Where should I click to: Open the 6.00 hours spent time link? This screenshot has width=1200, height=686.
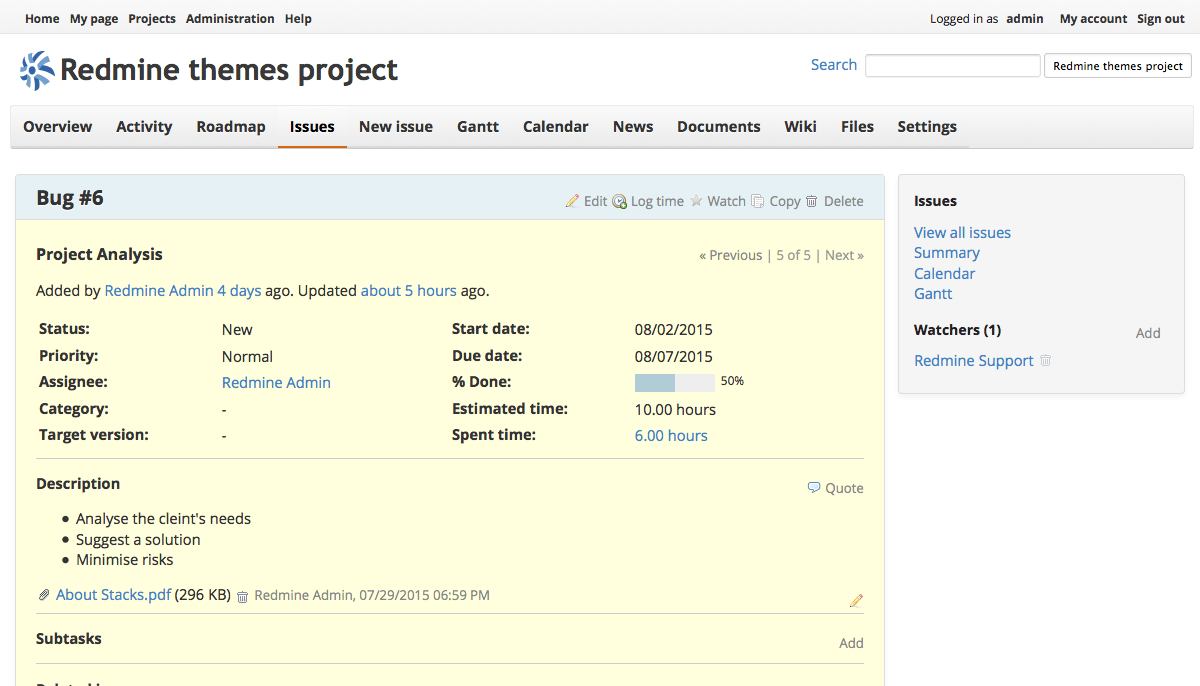tap(671, 436)
